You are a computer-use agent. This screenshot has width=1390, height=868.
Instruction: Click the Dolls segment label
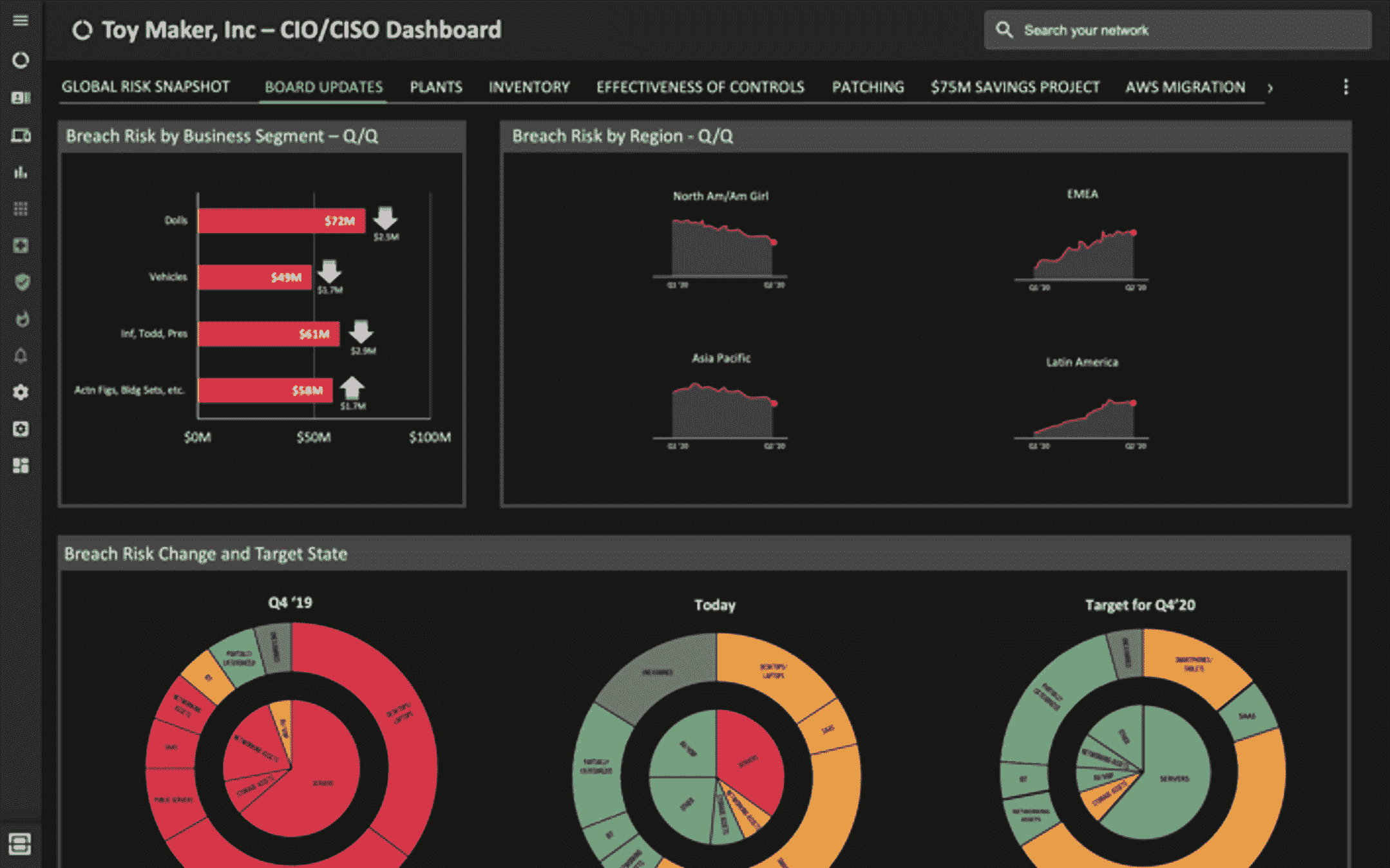tap(176, 220)
